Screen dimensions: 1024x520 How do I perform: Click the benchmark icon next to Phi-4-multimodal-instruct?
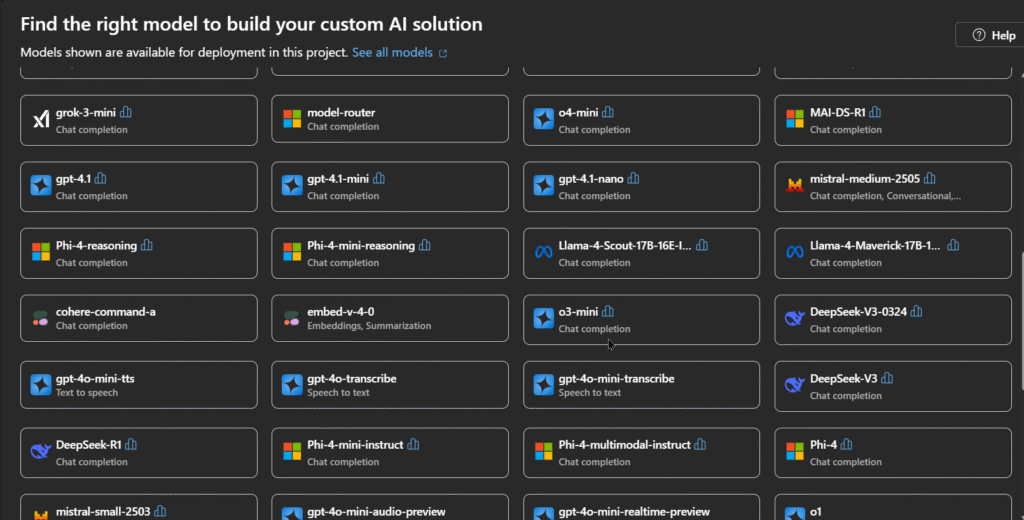[701, 445]
